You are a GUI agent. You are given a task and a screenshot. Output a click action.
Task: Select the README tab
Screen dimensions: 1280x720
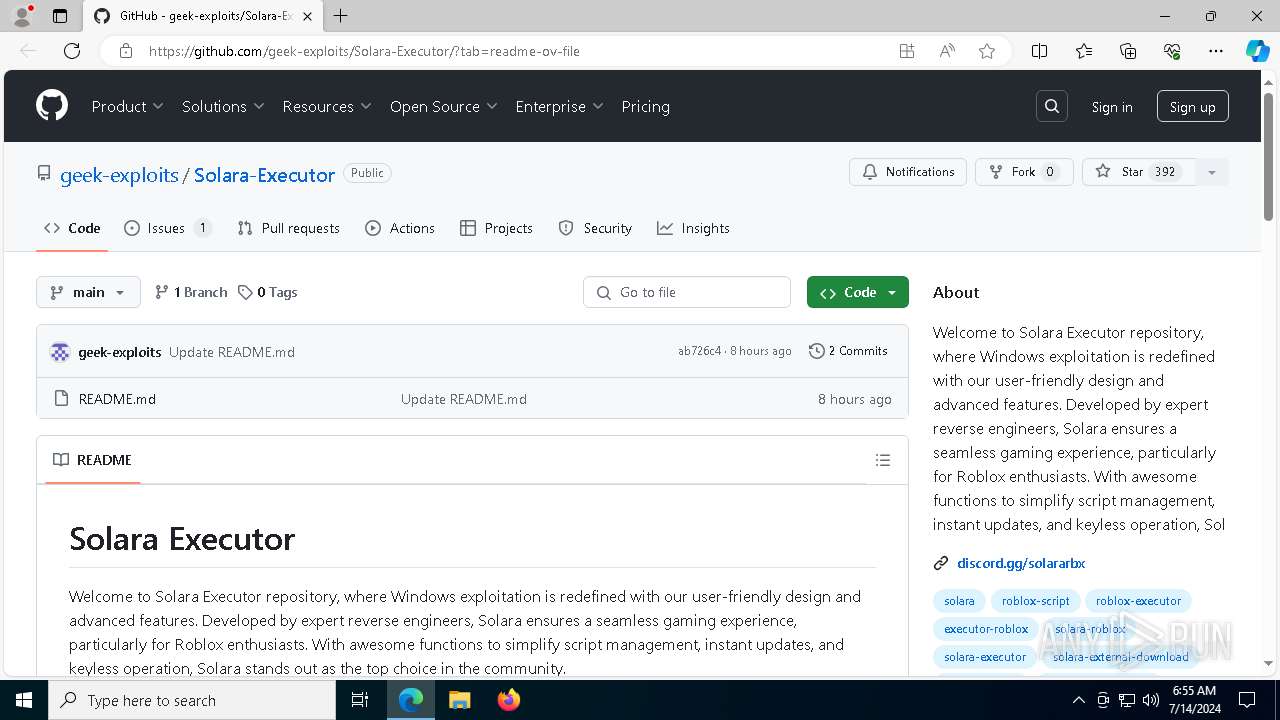pyautogui.click(x=92, y=460)
